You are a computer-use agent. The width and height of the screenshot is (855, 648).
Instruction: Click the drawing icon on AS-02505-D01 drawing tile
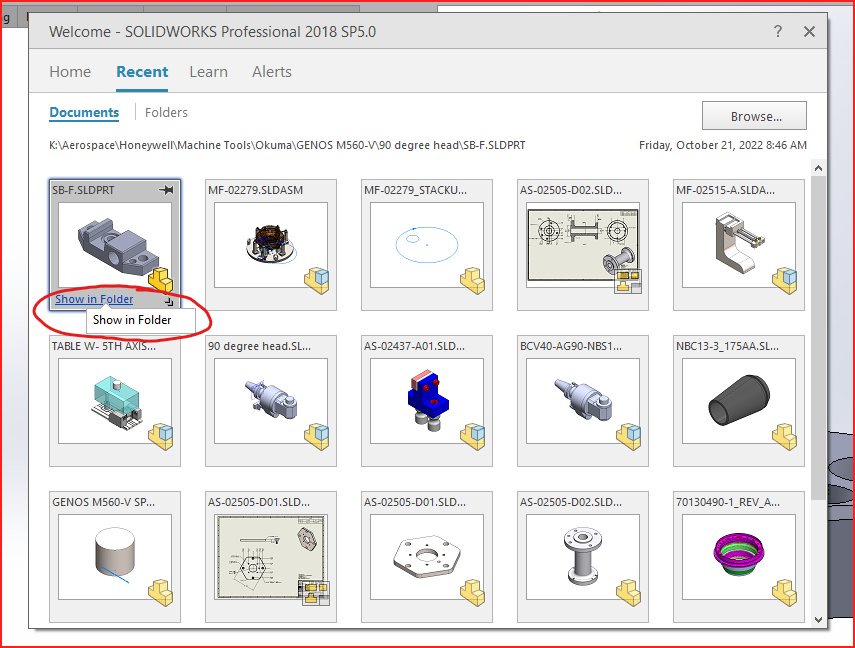pyautogui.click(x=316, y=592)
